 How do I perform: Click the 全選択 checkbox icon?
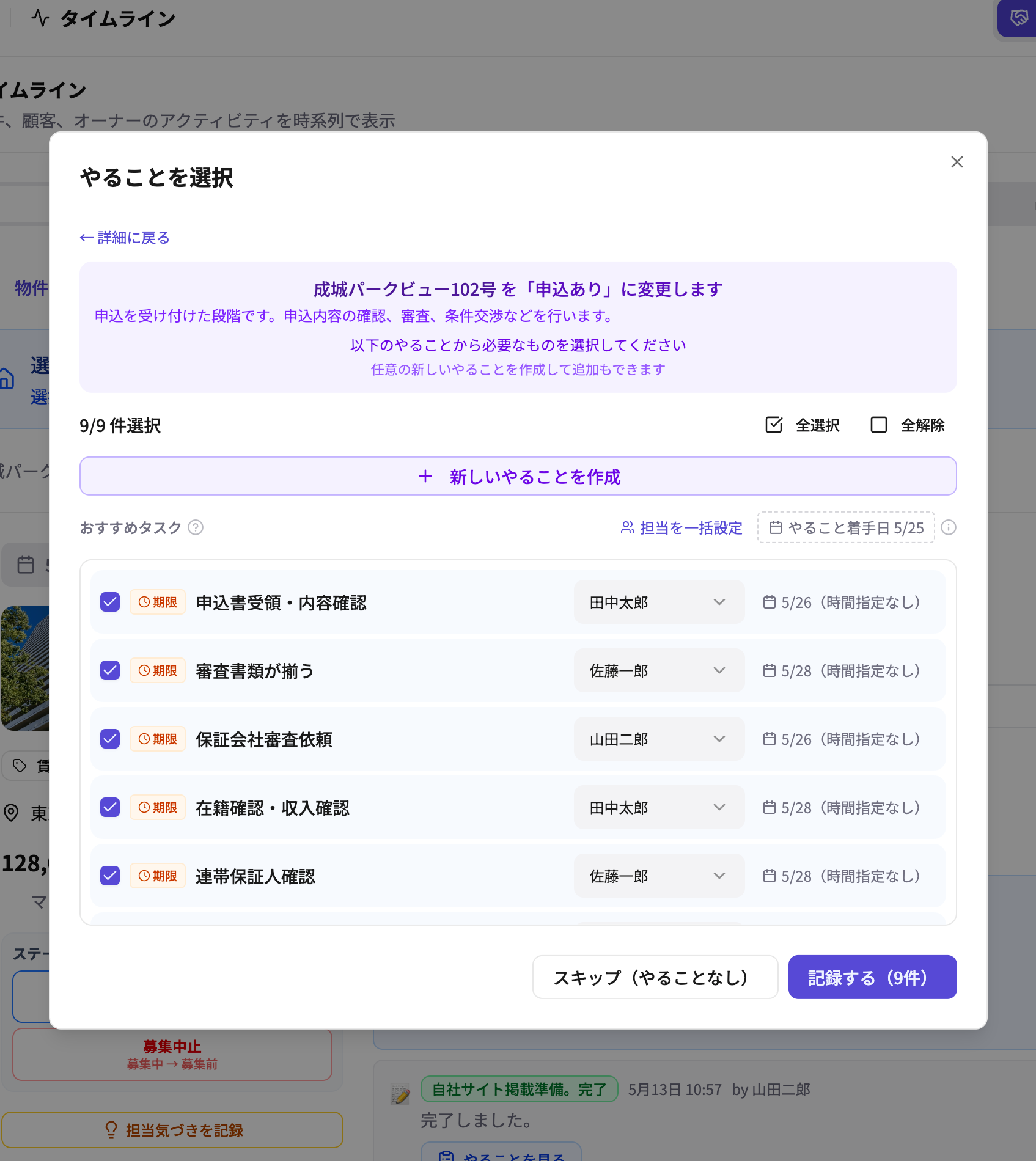coord(774,425)
